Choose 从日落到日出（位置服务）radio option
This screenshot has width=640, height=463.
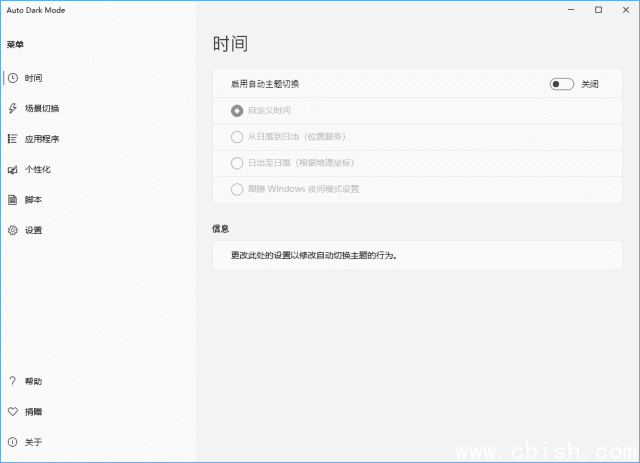(x=237, y=136)
